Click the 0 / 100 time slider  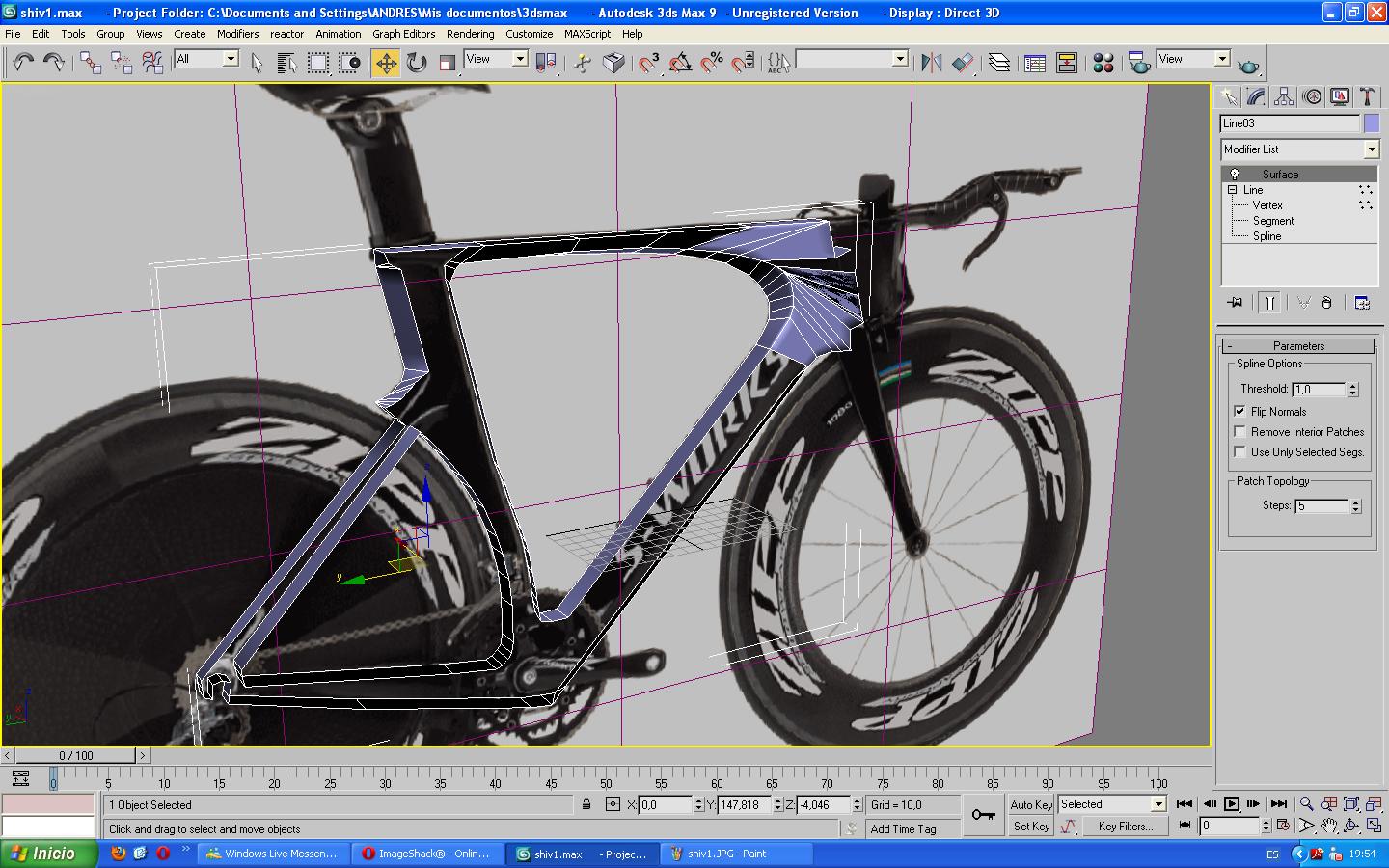pos(75,756)
